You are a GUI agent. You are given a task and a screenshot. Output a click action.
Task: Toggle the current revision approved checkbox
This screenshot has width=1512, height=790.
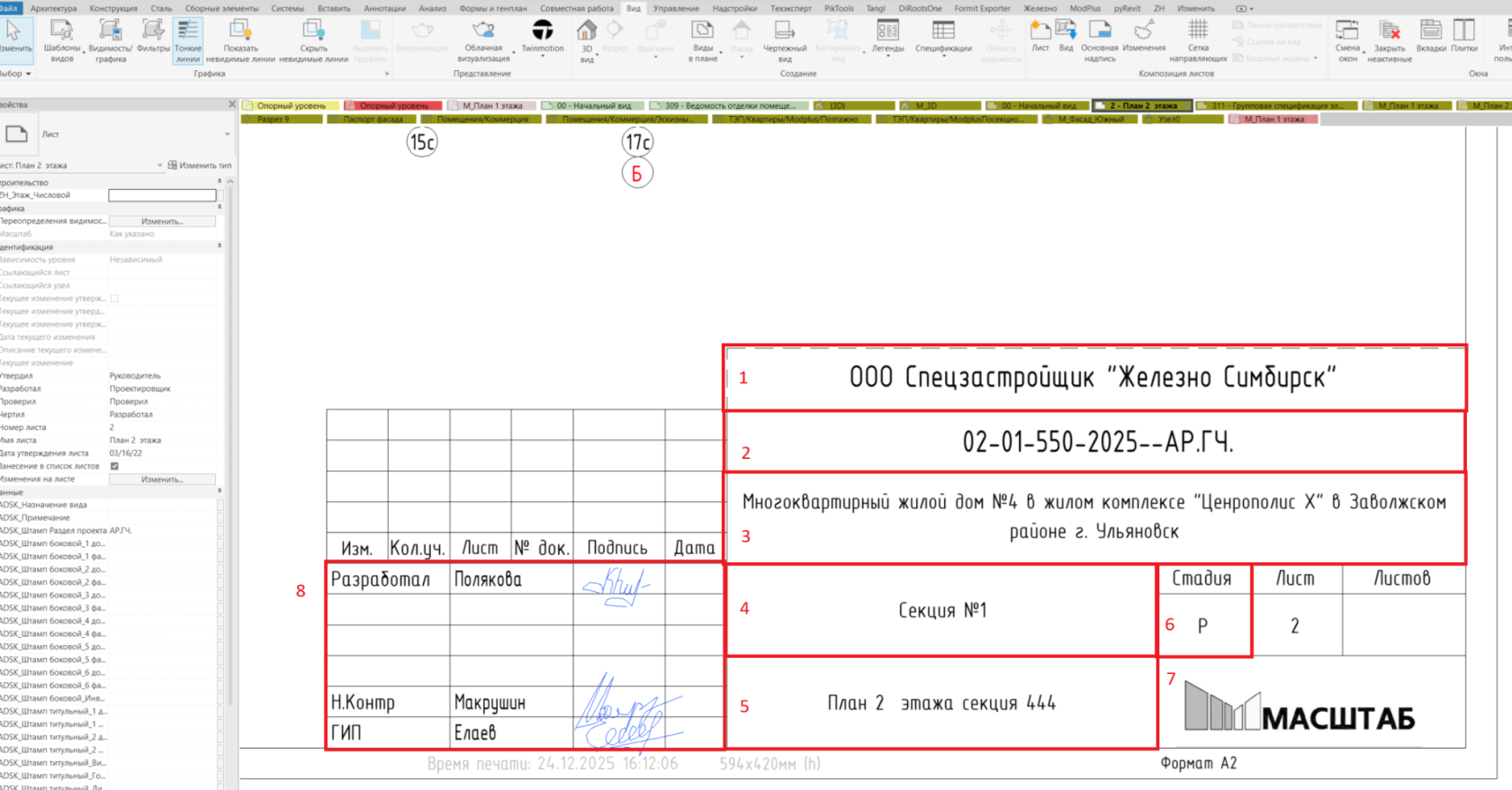click(114, 298)
